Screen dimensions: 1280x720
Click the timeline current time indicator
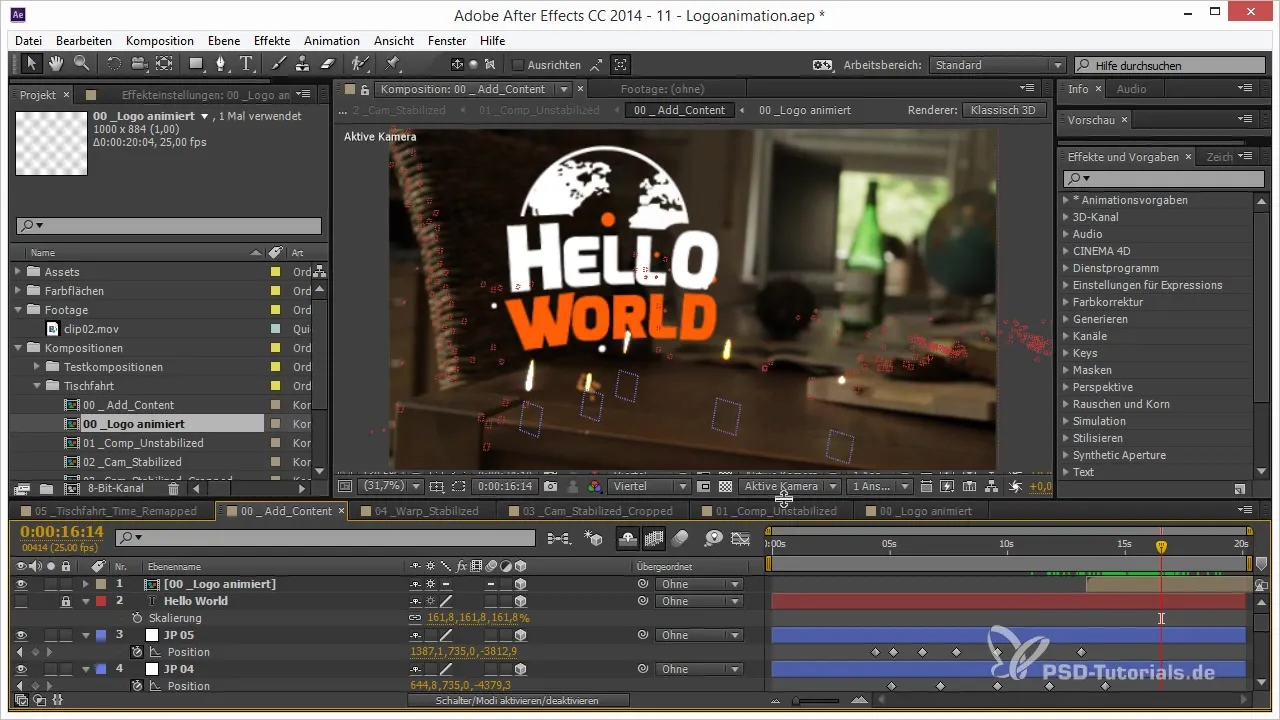1161,547
